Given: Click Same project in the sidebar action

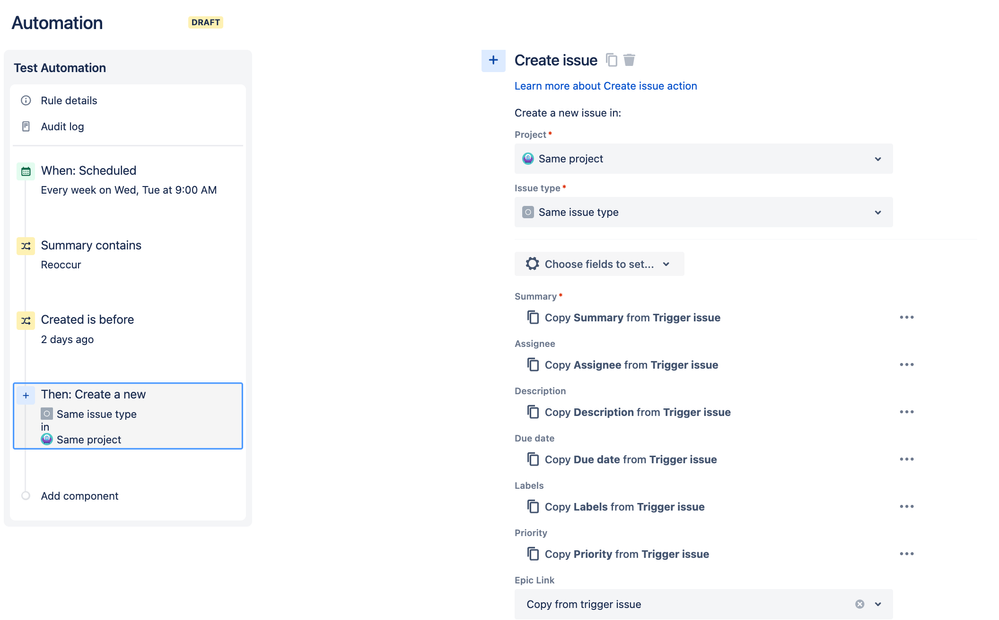Looking at the screenshot, I should 89,439.
